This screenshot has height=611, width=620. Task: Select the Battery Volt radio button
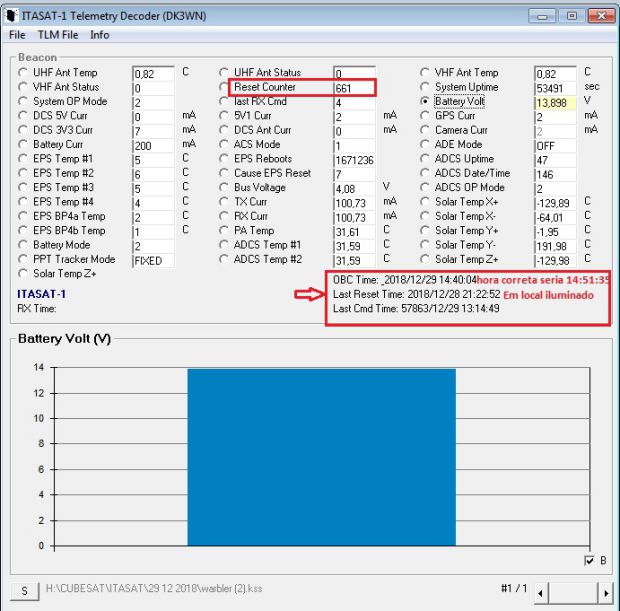click(x=425, y=102)
